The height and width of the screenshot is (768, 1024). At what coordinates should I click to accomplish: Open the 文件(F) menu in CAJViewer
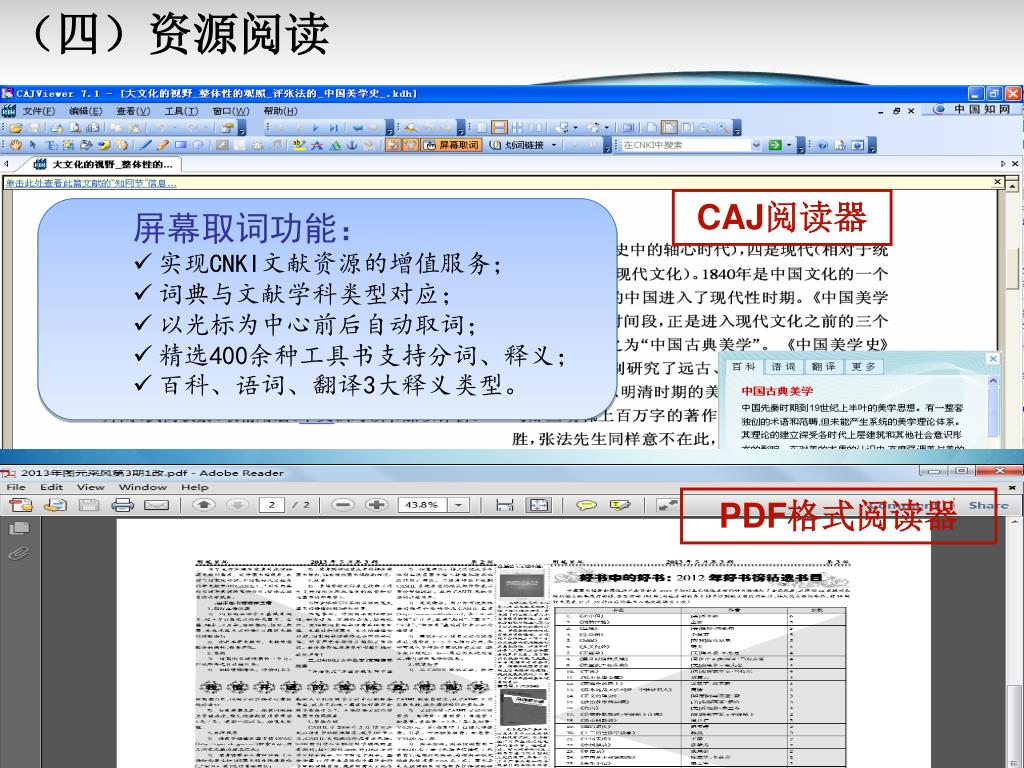click(39, 111)
